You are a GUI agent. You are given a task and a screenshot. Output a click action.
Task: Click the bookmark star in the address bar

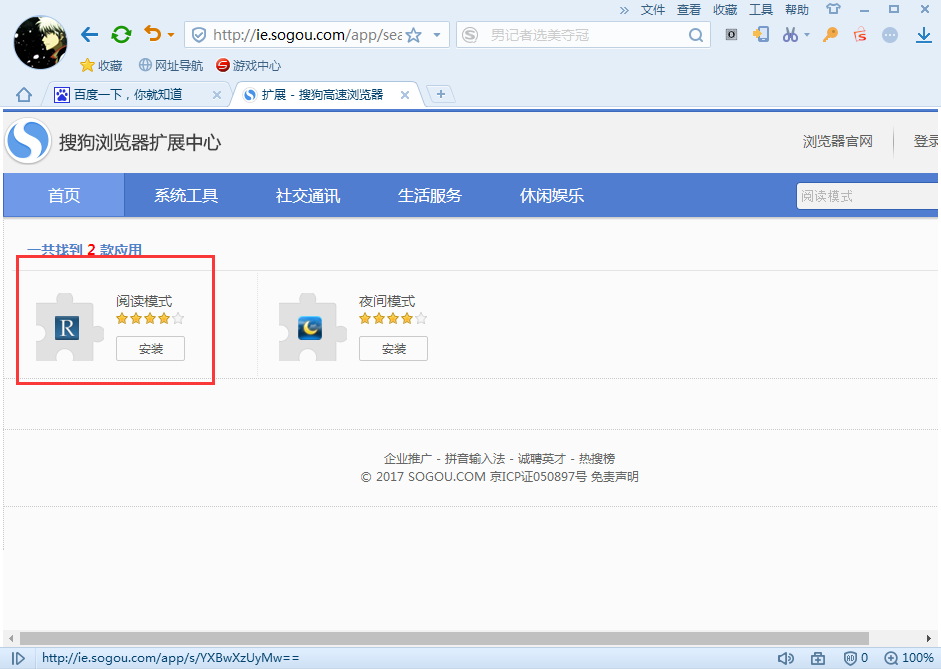tap(413, 35)
